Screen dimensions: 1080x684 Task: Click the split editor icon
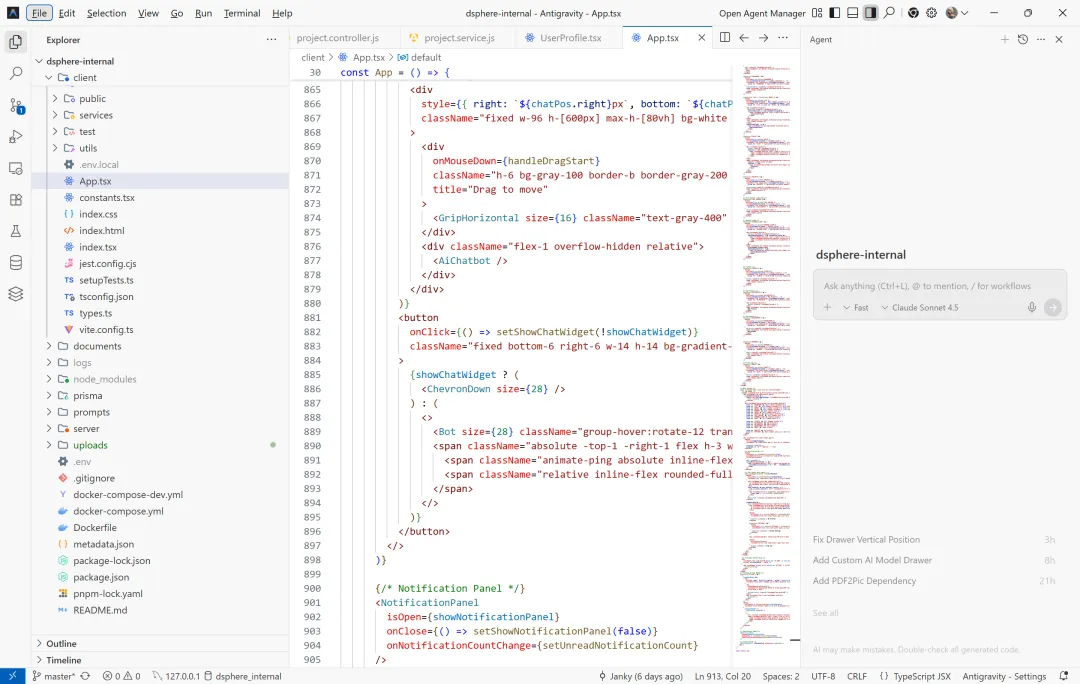(x=725, y=38)
